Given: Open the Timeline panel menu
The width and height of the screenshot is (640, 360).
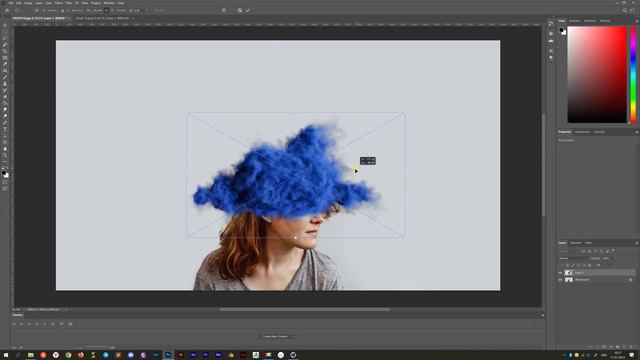Looking at the screenshot, I should coord(542,315).
